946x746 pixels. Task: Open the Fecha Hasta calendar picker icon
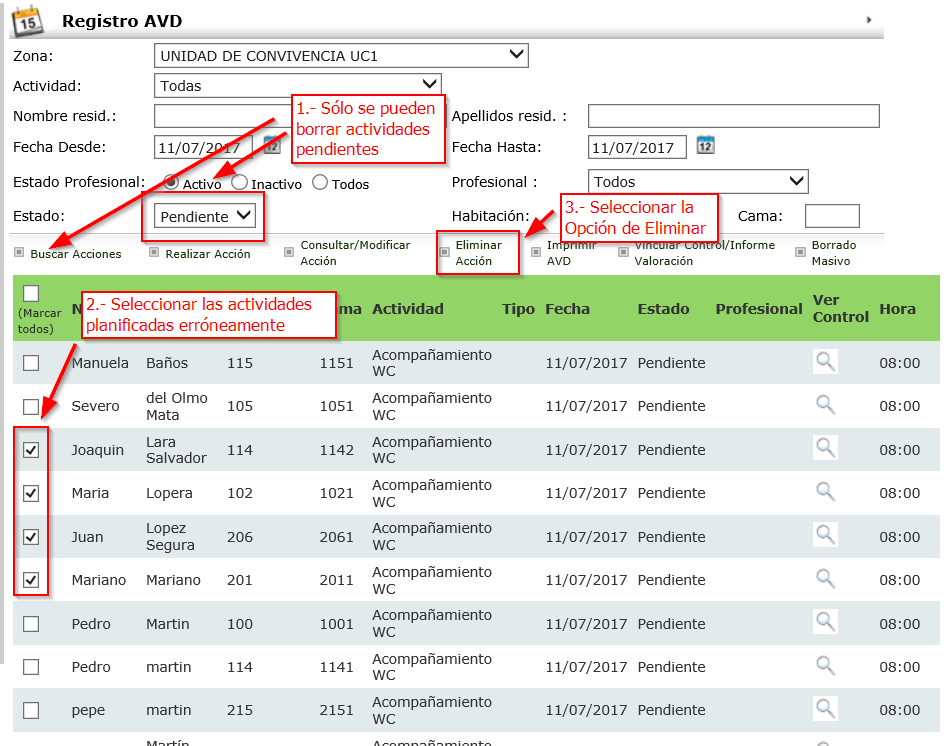click(x=705, y=146)
